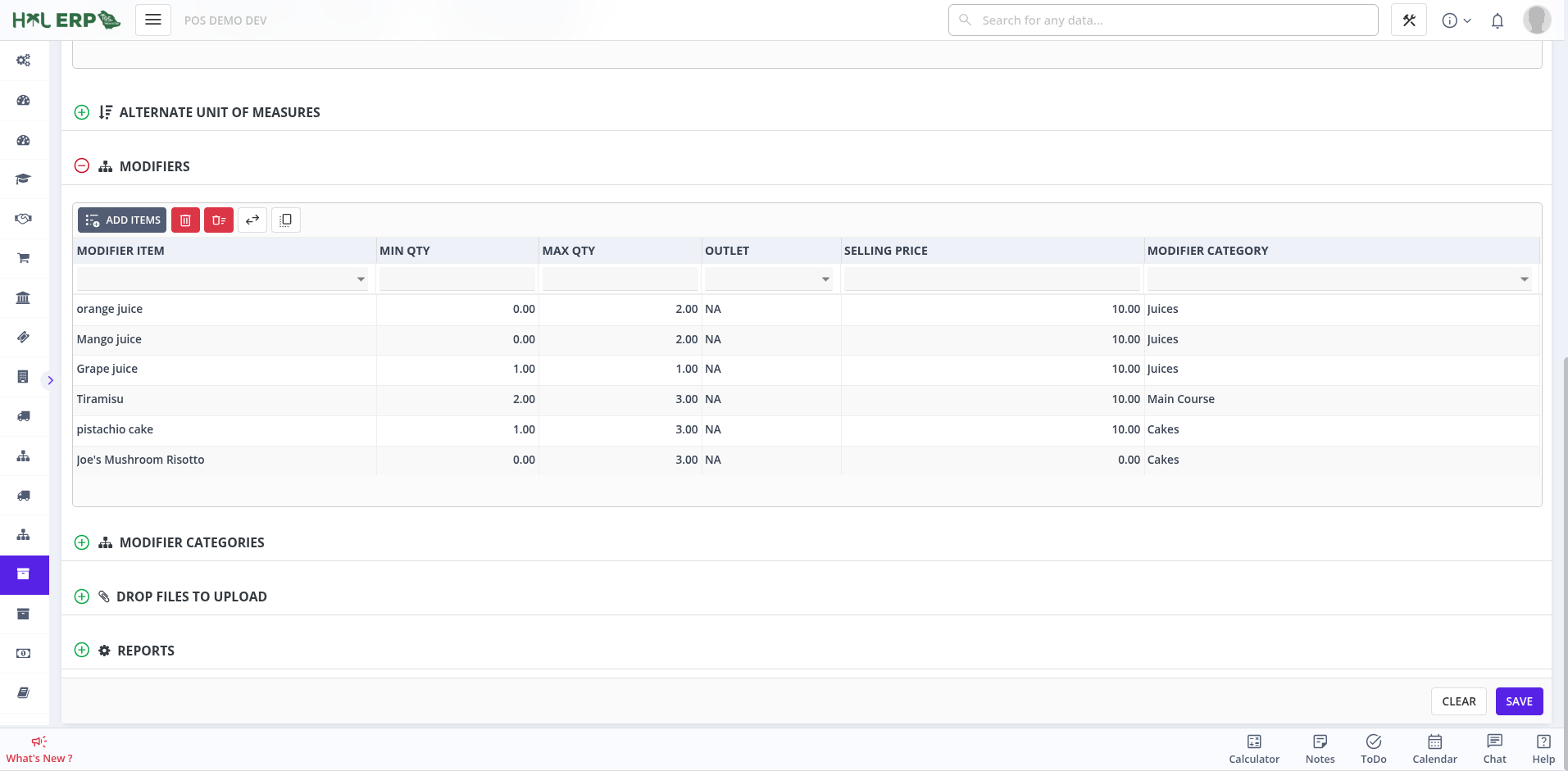Toggle the hamburger navigation menu
Viewport: 1568px width, 771px height.
pyautogui.click(x=153, y=20)
